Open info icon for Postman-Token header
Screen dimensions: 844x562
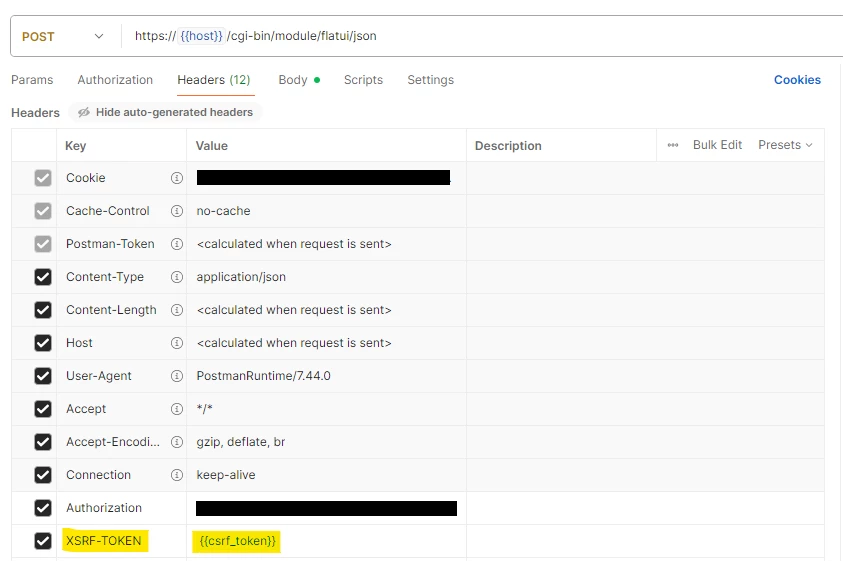(x=177, y=244)
